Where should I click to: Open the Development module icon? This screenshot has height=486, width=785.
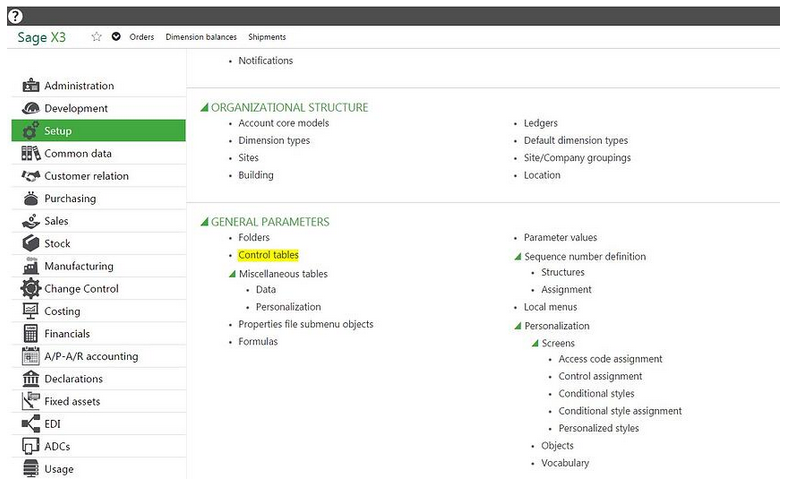(30, 108)
